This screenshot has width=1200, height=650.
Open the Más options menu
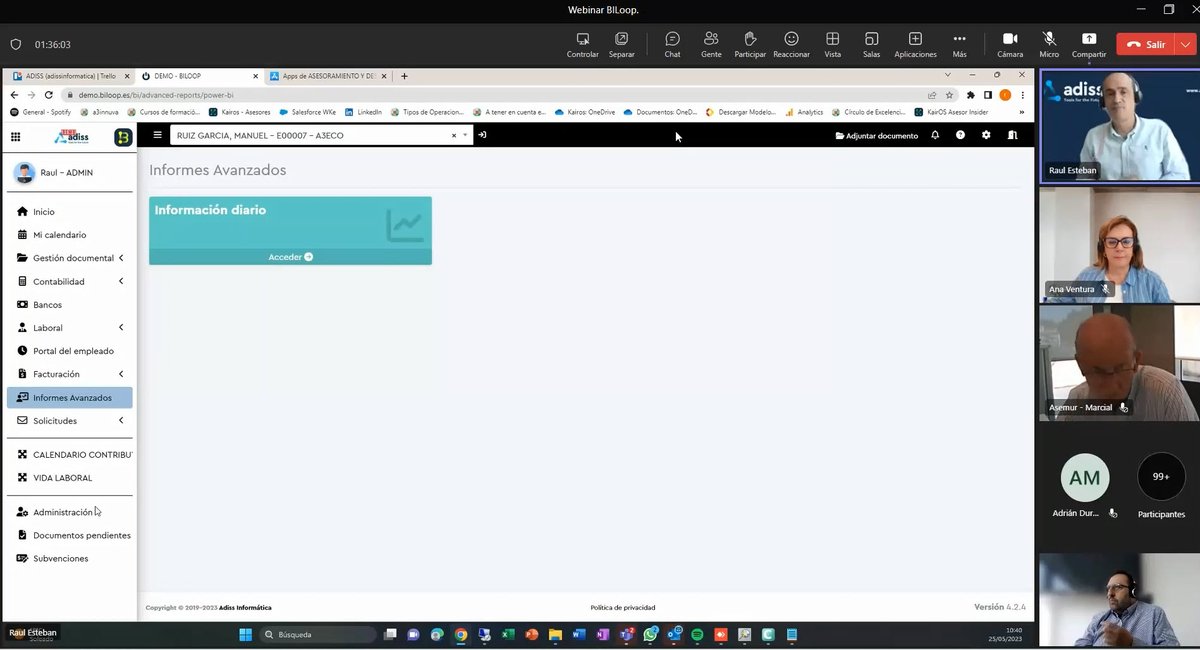tap(959, 45)
